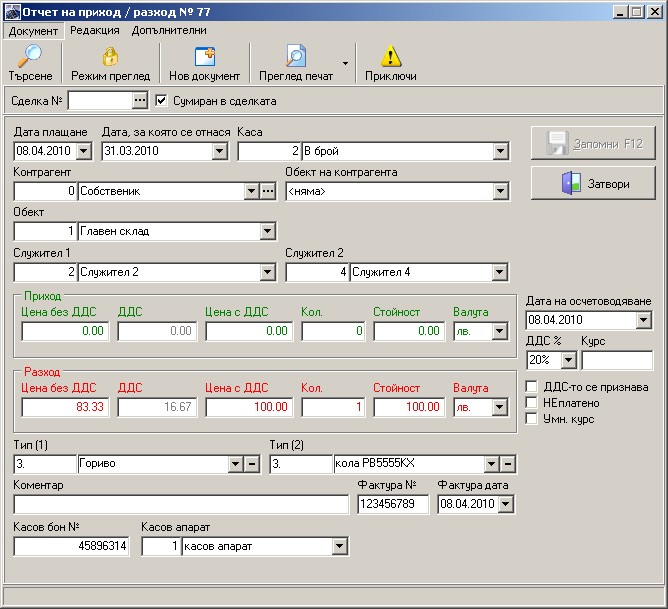Click the Сделка № input field
Screen dimensions: 668x609
(x=100, y=101)
